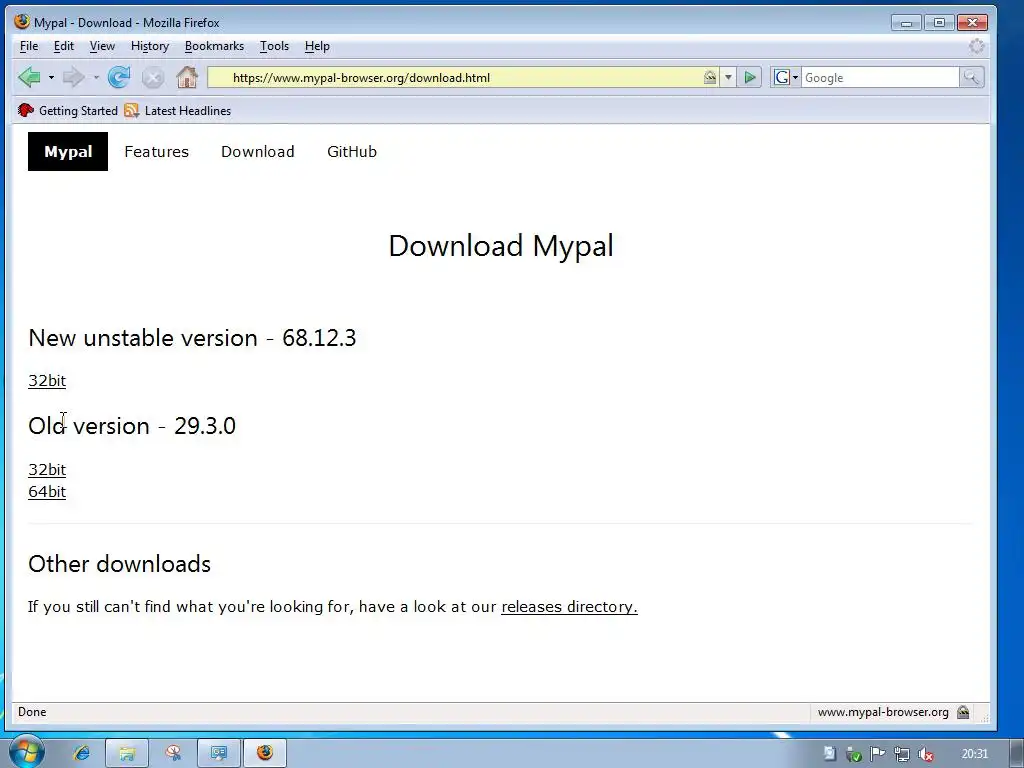
Task: Click the document tray icon
Action: point(829,754)
